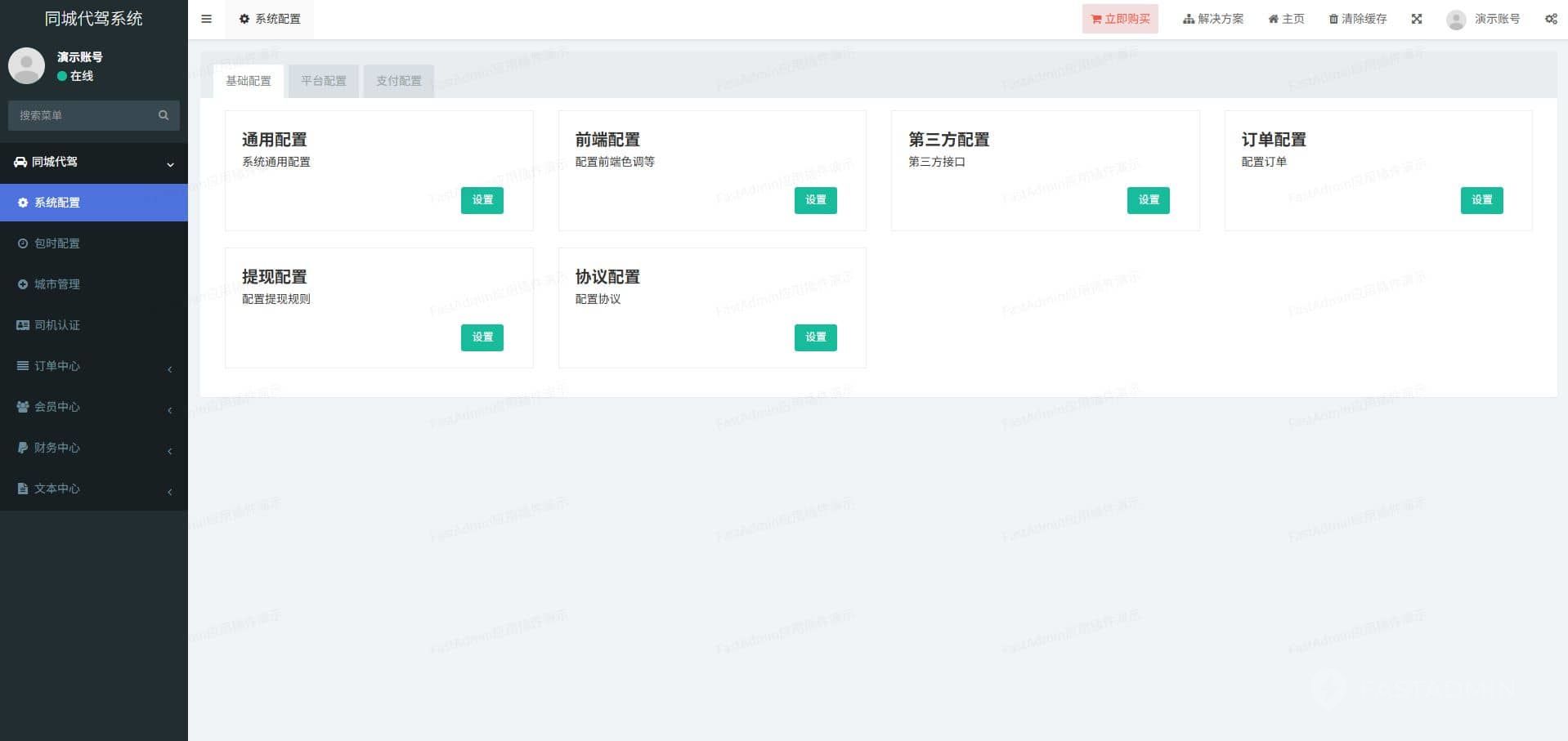This screenshot has height=741, width=1568.
Task: Click 清除缓存 in the top bar
Action: pyautogui.click(x=1358, y=19)
